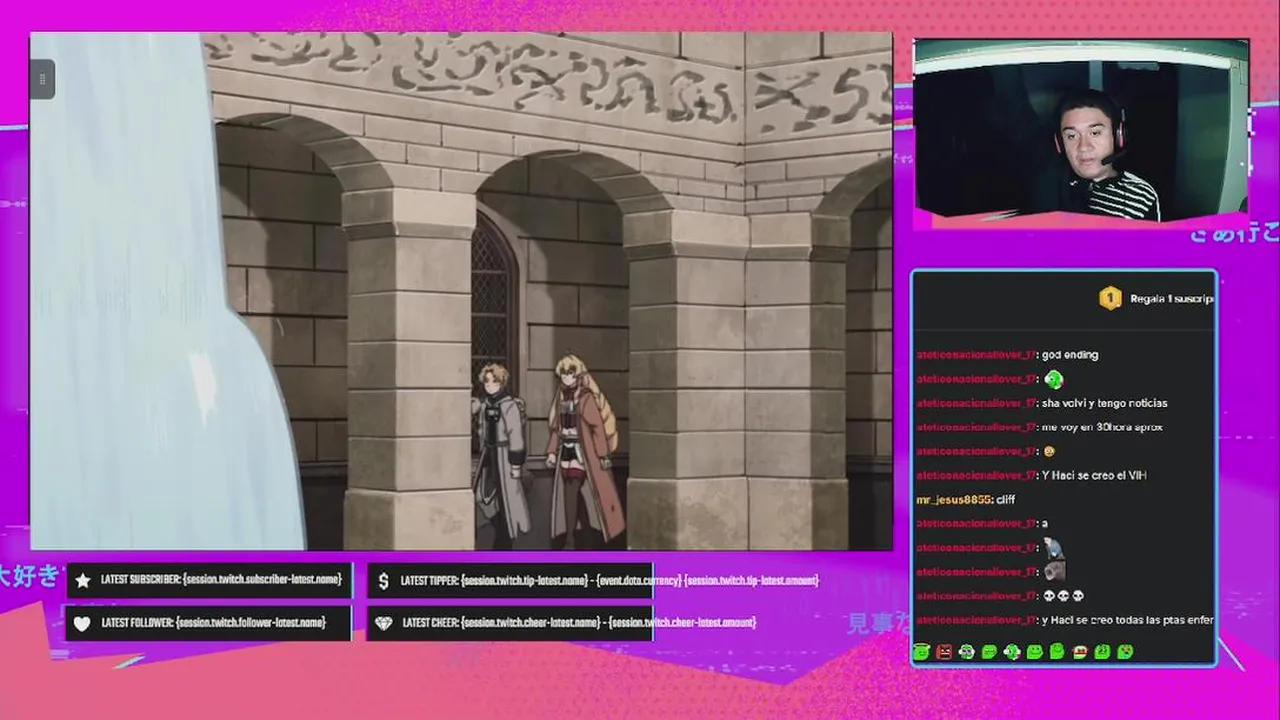Image resolution: width=1280 pixels, height=720 pixels.
Task: Click the three skull emojis in chat
Action: point(1063,596)
